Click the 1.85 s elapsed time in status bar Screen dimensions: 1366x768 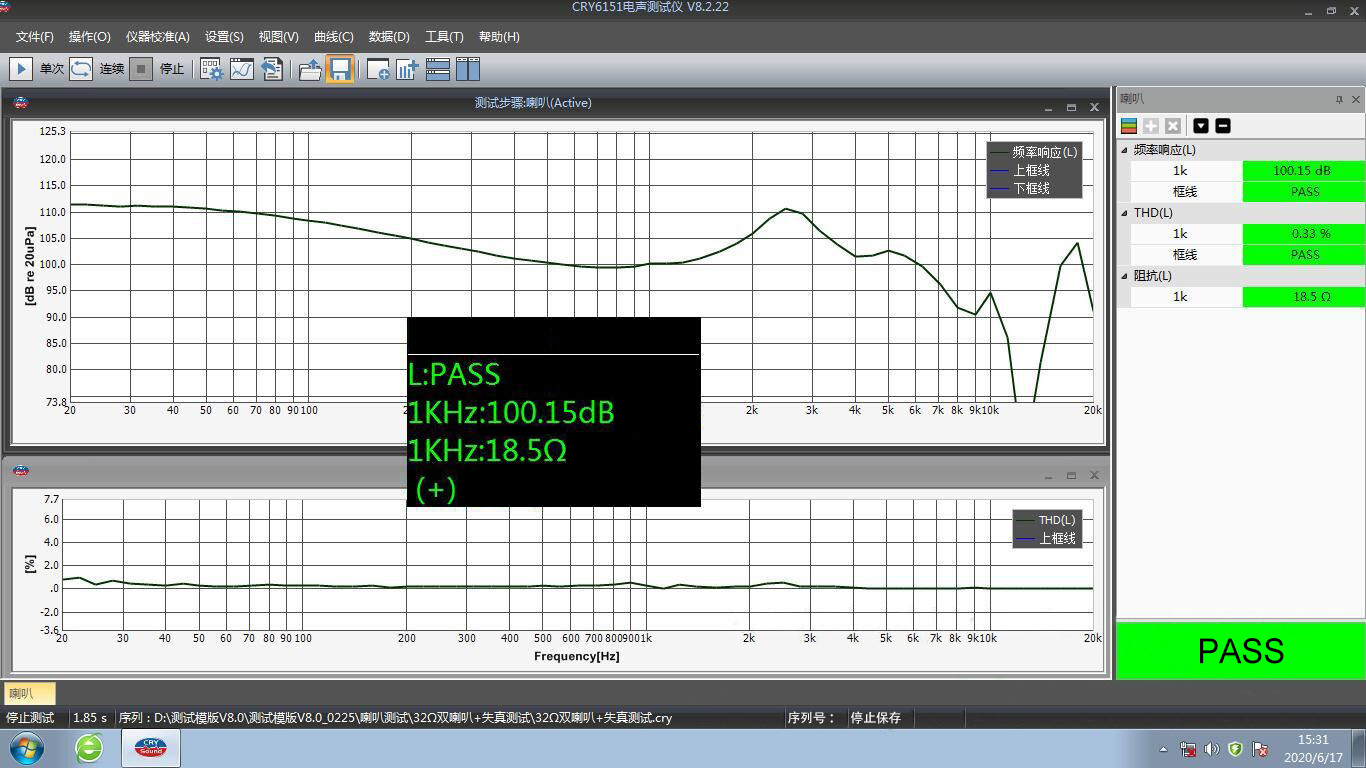point(90,718)
